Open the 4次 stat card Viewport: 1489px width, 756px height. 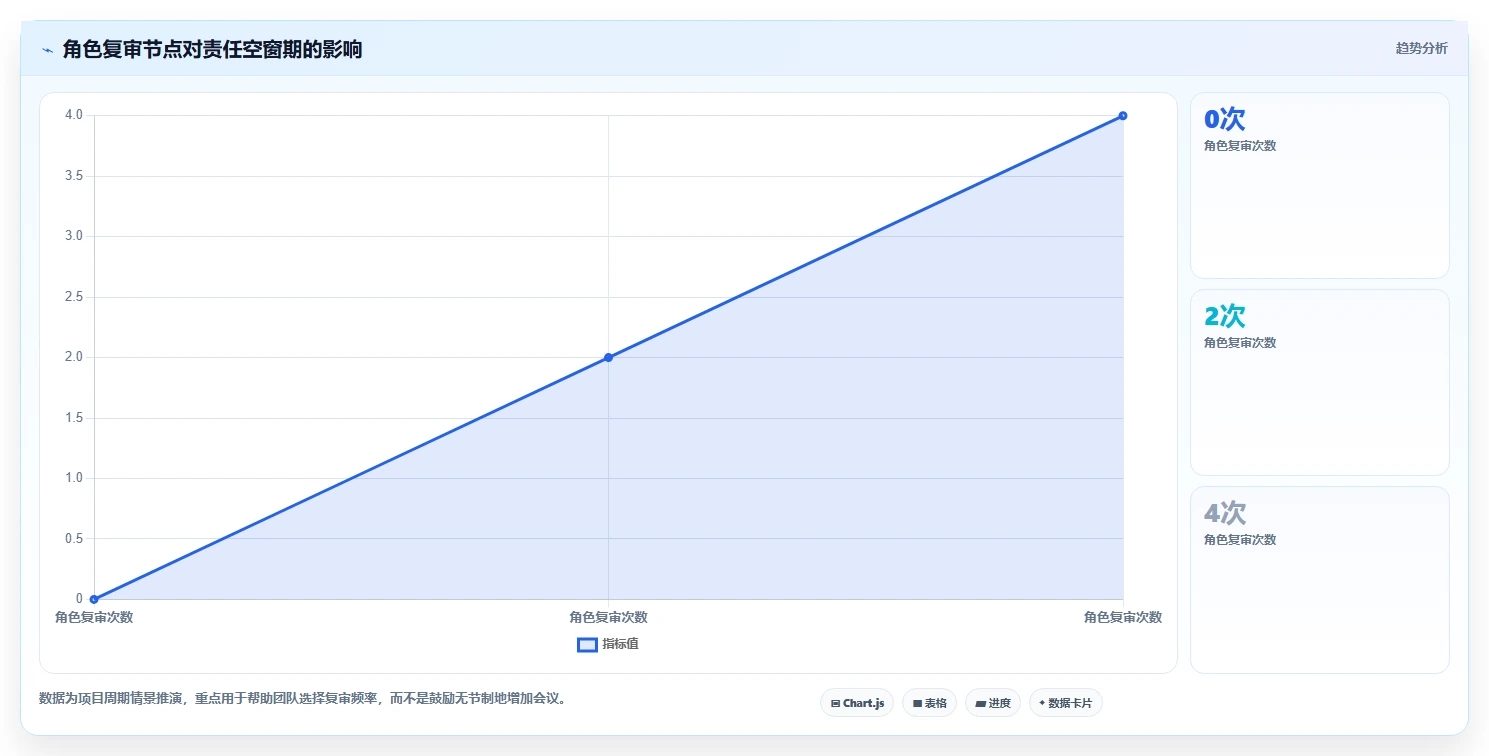[1319, 579]
